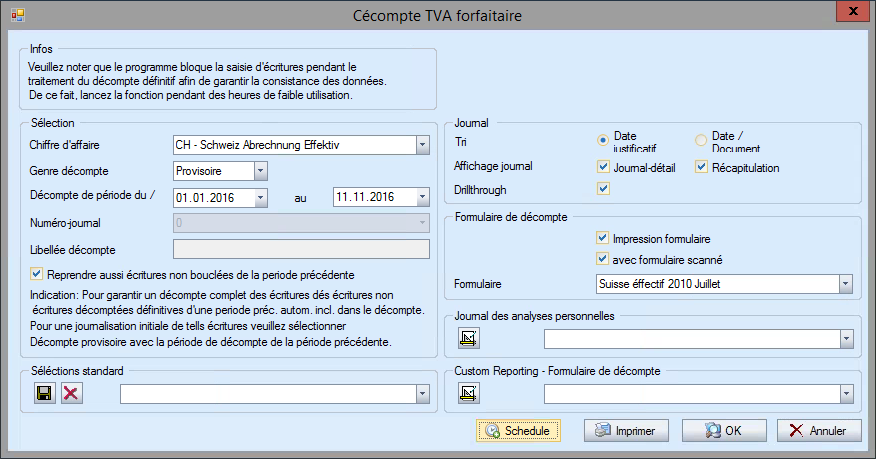Expand the Genre décompte dropdown
This screenshot has height=459, width=876.
[260, 171]
